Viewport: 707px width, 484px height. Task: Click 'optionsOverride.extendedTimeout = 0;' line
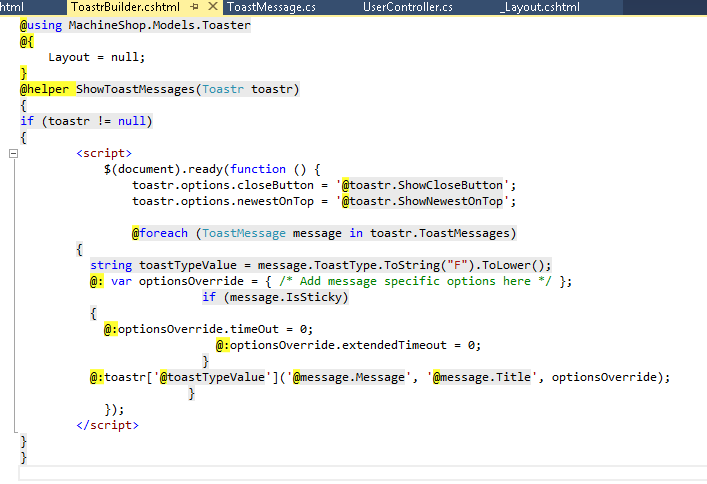click(x=355, y=346)
